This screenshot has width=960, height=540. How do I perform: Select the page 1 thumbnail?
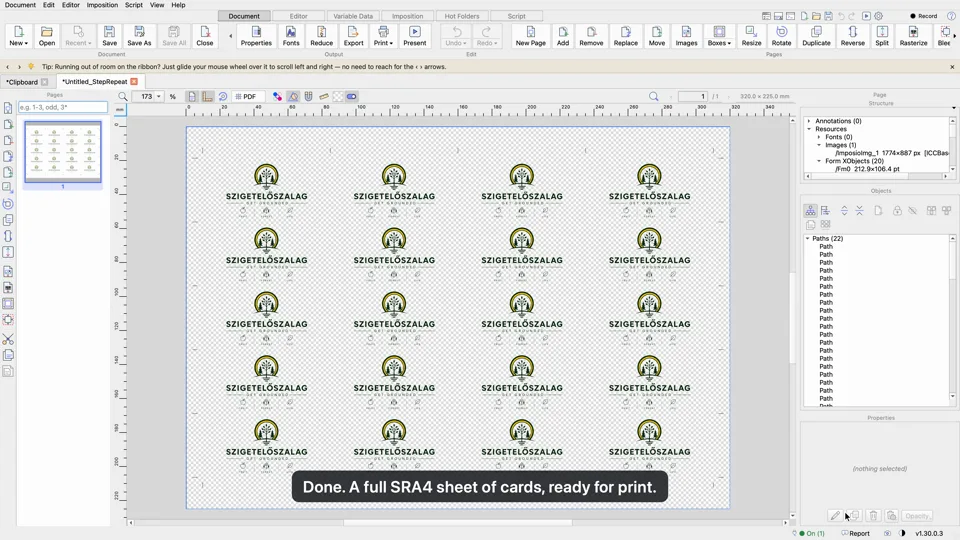coord(62,151)
